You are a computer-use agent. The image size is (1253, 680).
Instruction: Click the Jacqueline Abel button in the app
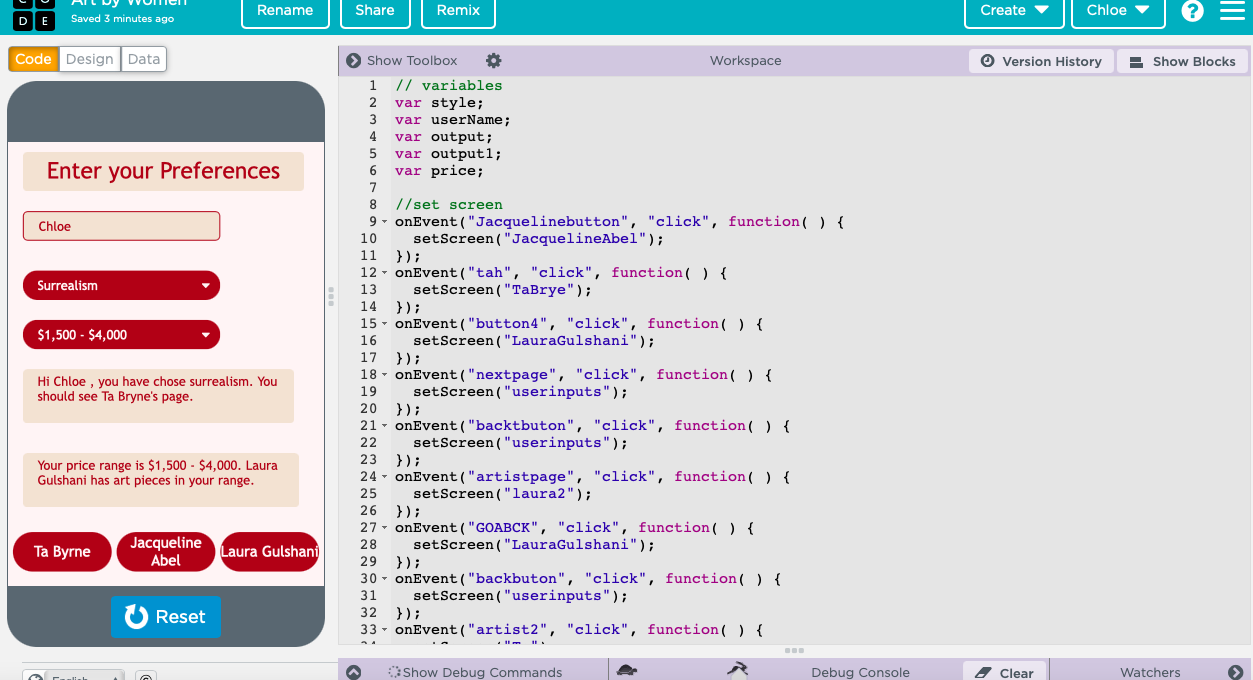coord(166,552)
